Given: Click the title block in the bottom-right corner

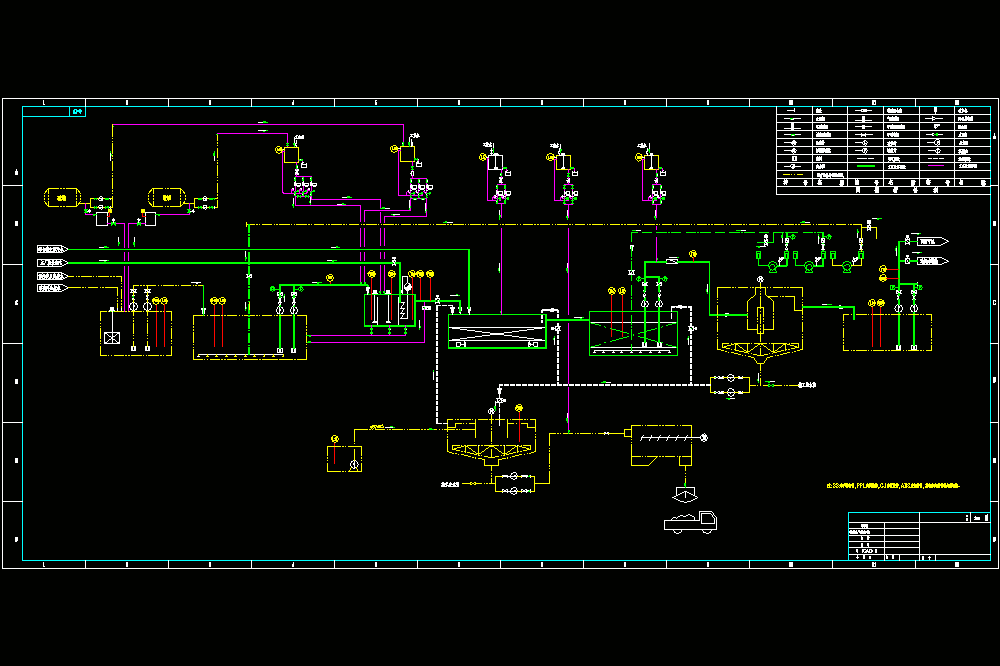Looking at the screenshot, I should tap(920, 536).
